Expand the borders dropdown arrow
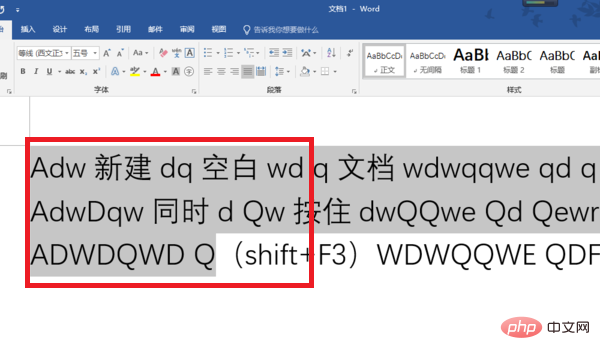The image size is (600, 360). click(335, 72)
